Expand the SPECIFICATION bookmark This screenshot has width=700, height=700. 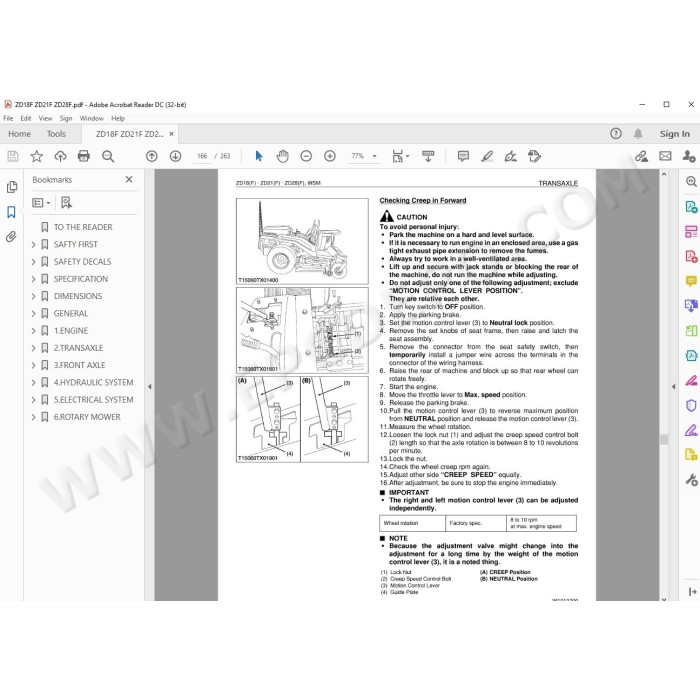tap(33, 279)
